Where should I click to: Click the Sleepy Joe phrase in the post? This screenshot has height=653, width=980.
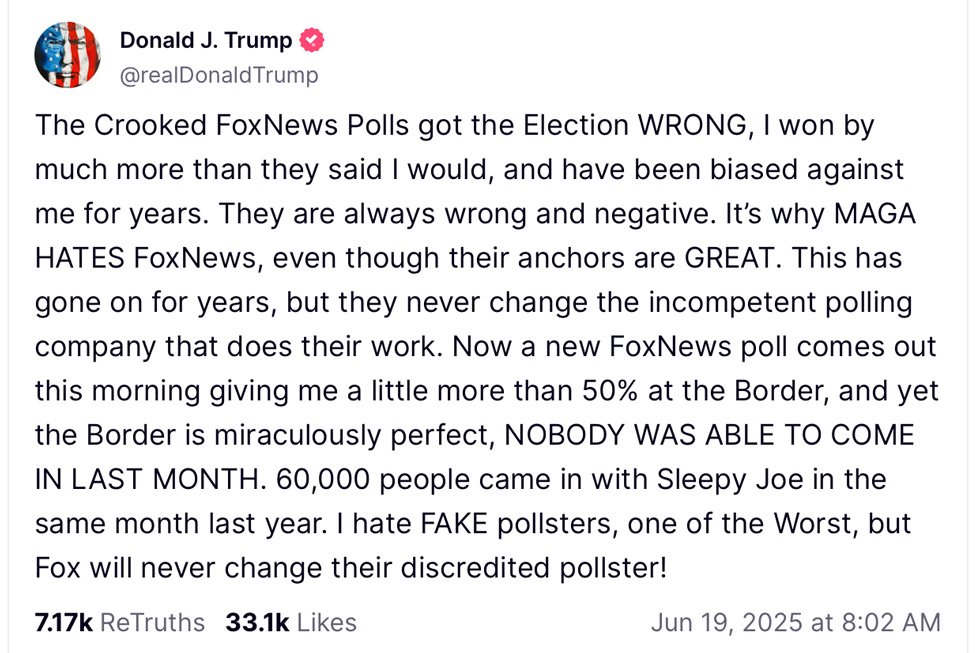tap(730, 479)
